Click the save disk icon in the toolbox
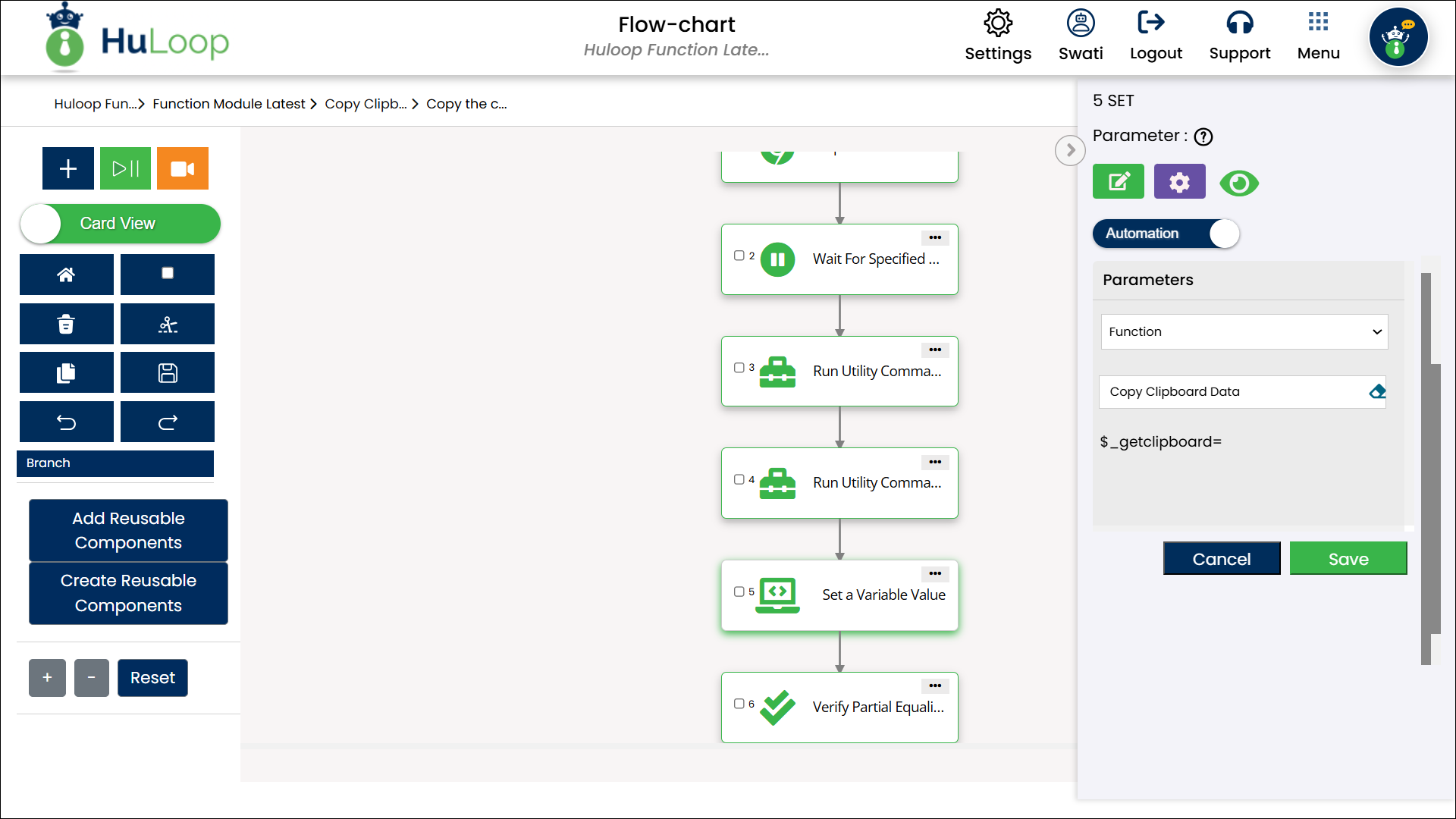 coord(167,372)
